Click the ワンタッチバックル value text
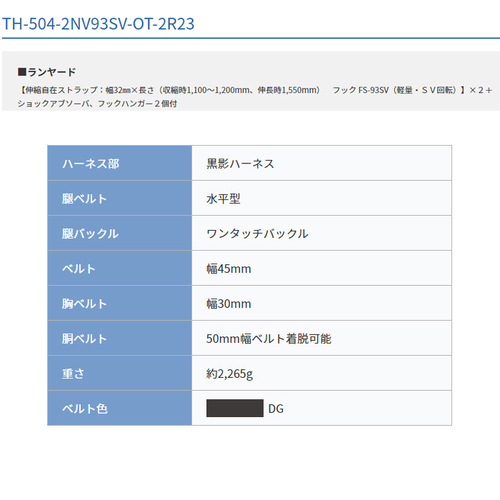The image size is (500, 500). [257, 234]
